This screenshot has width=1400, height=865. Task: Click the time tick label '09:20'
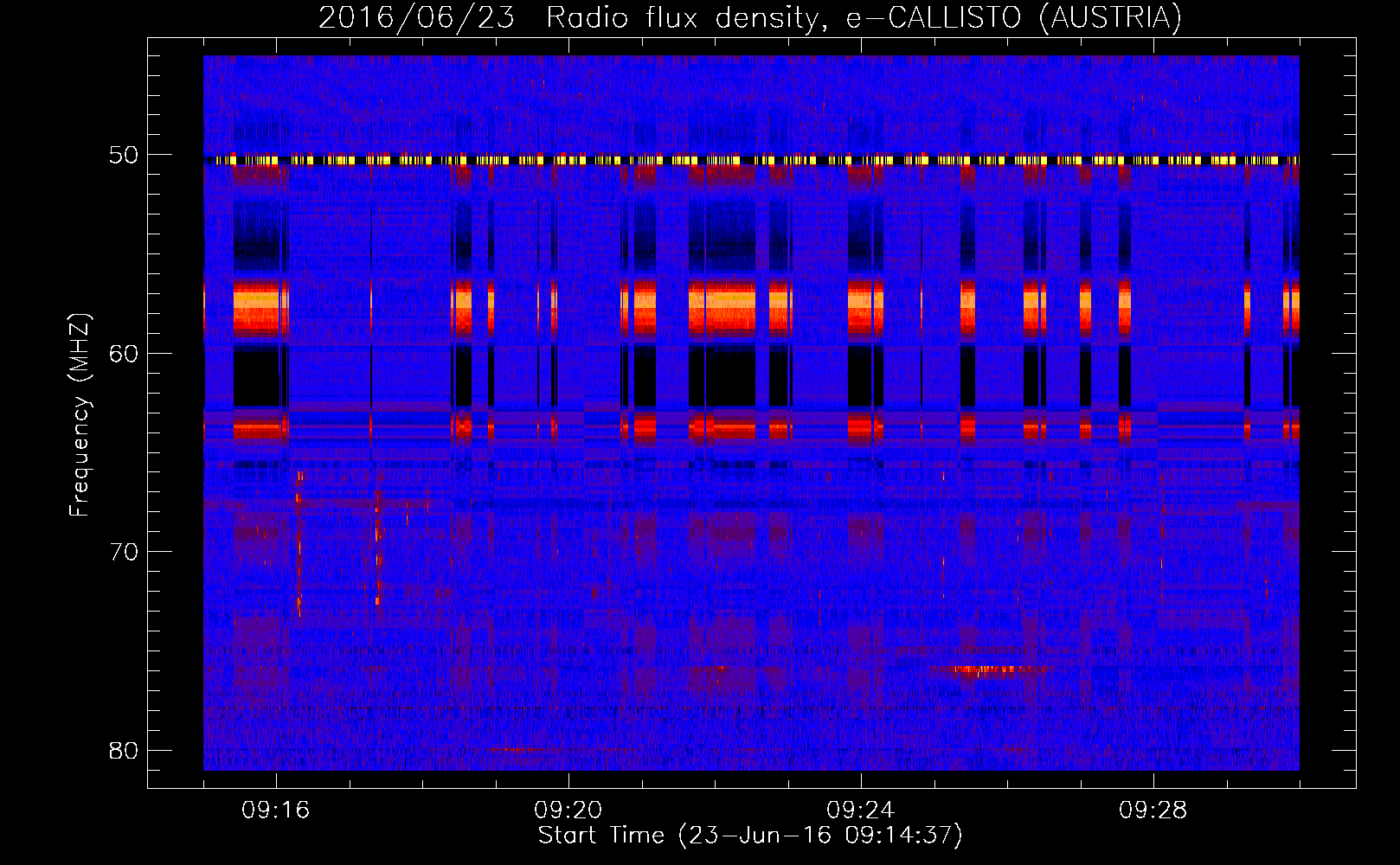(568, 811)
